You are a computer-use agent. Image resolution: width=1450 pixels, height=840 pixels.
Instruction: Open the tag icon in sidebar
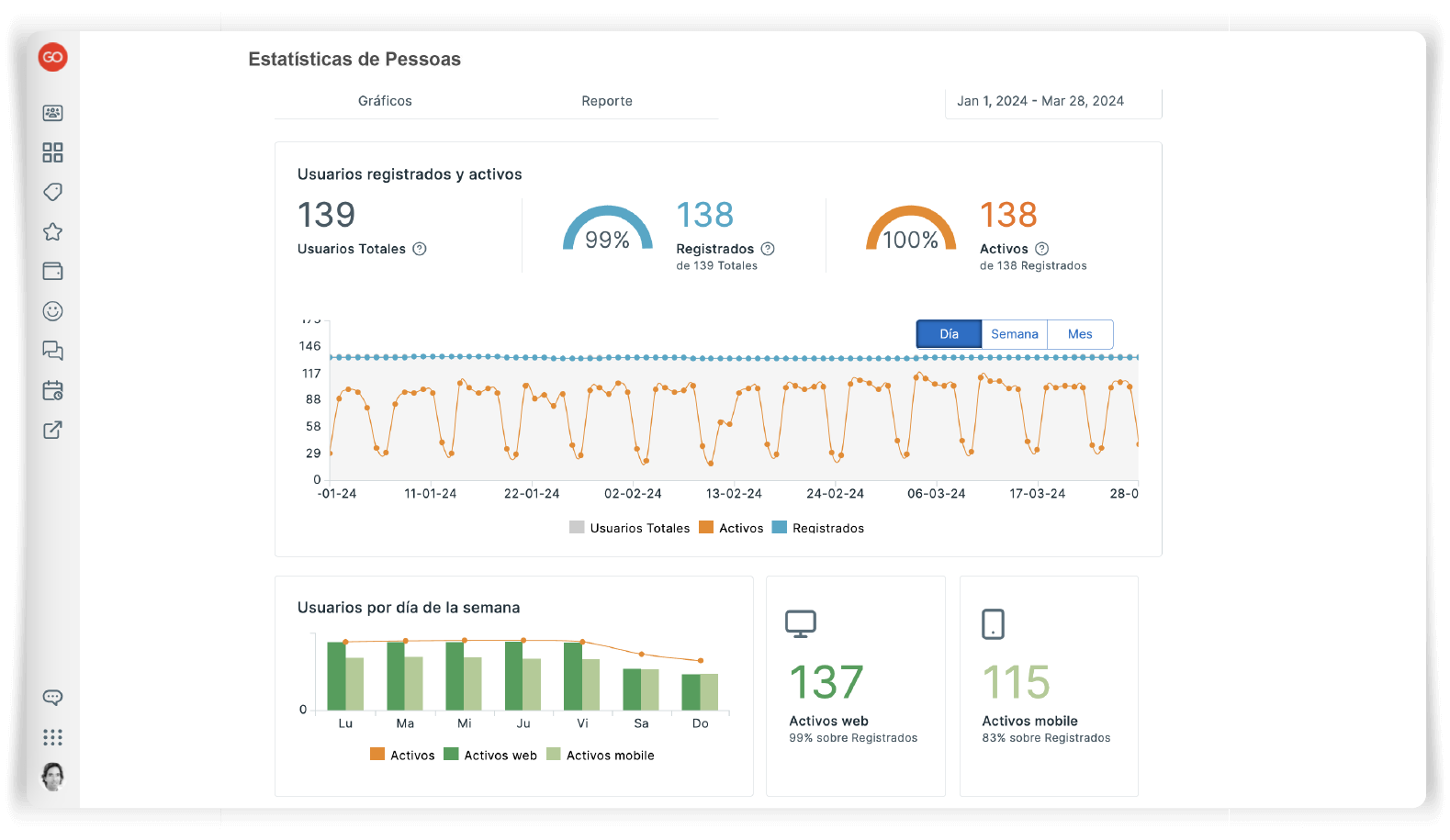(x=52, y=192)
